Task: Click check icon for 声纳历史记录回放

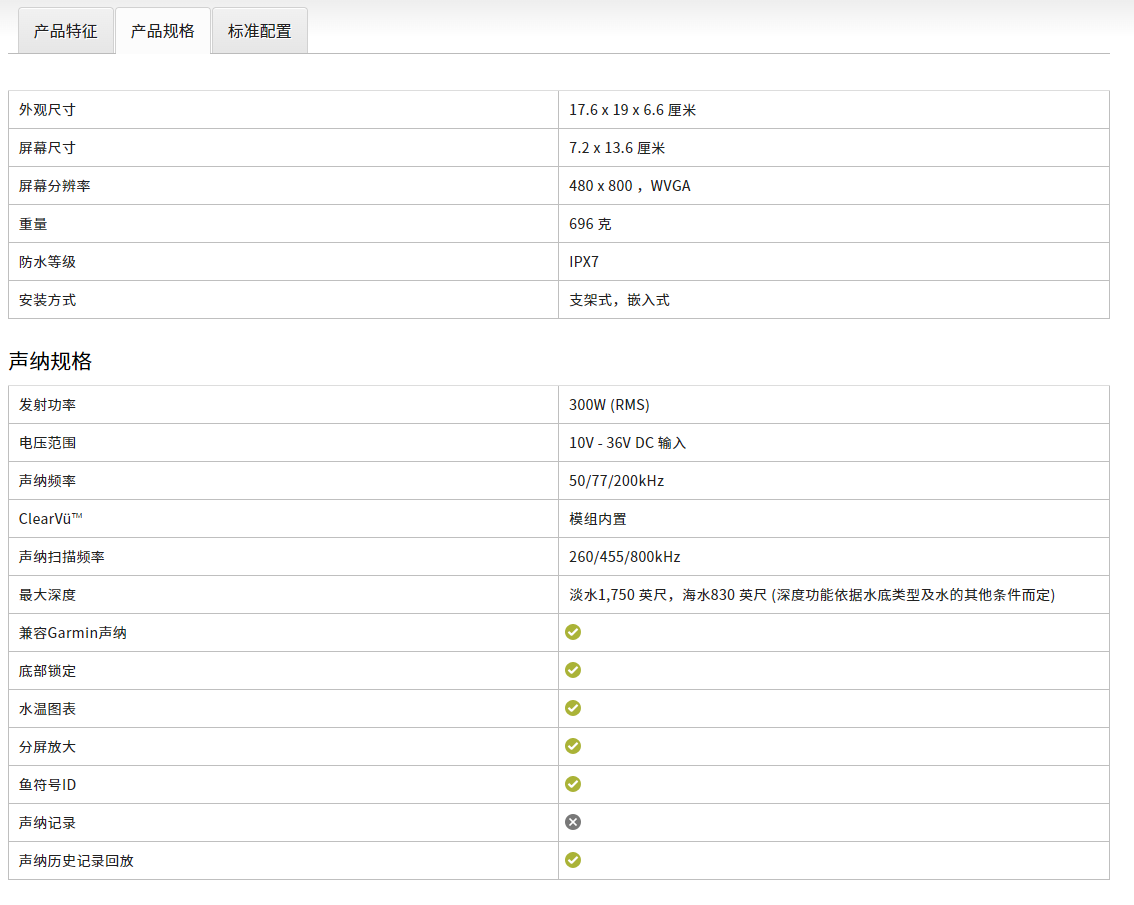Action: point(573,860)
